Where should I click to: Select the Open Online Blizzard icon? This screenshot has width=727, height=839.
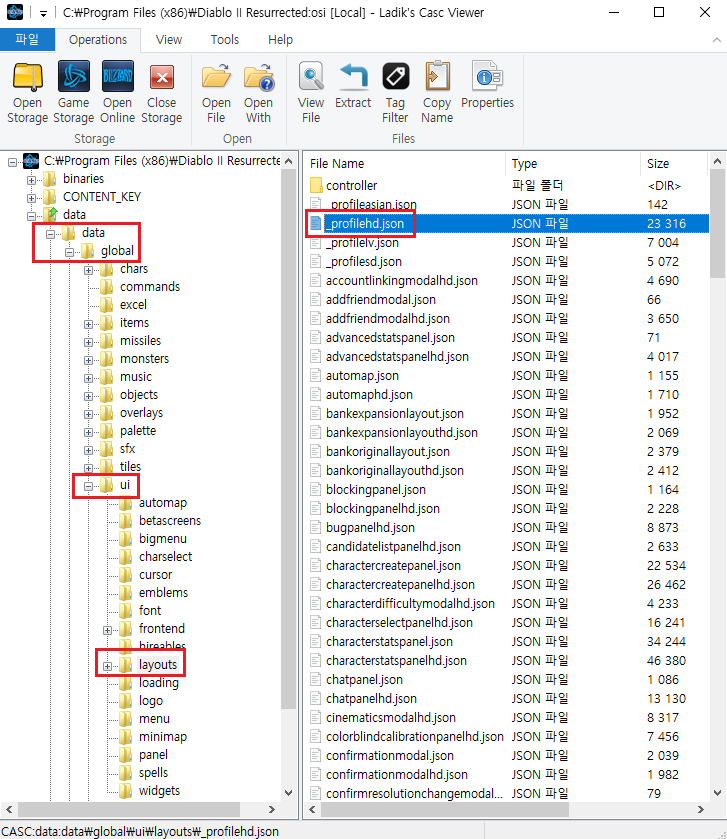pos(118,77)
